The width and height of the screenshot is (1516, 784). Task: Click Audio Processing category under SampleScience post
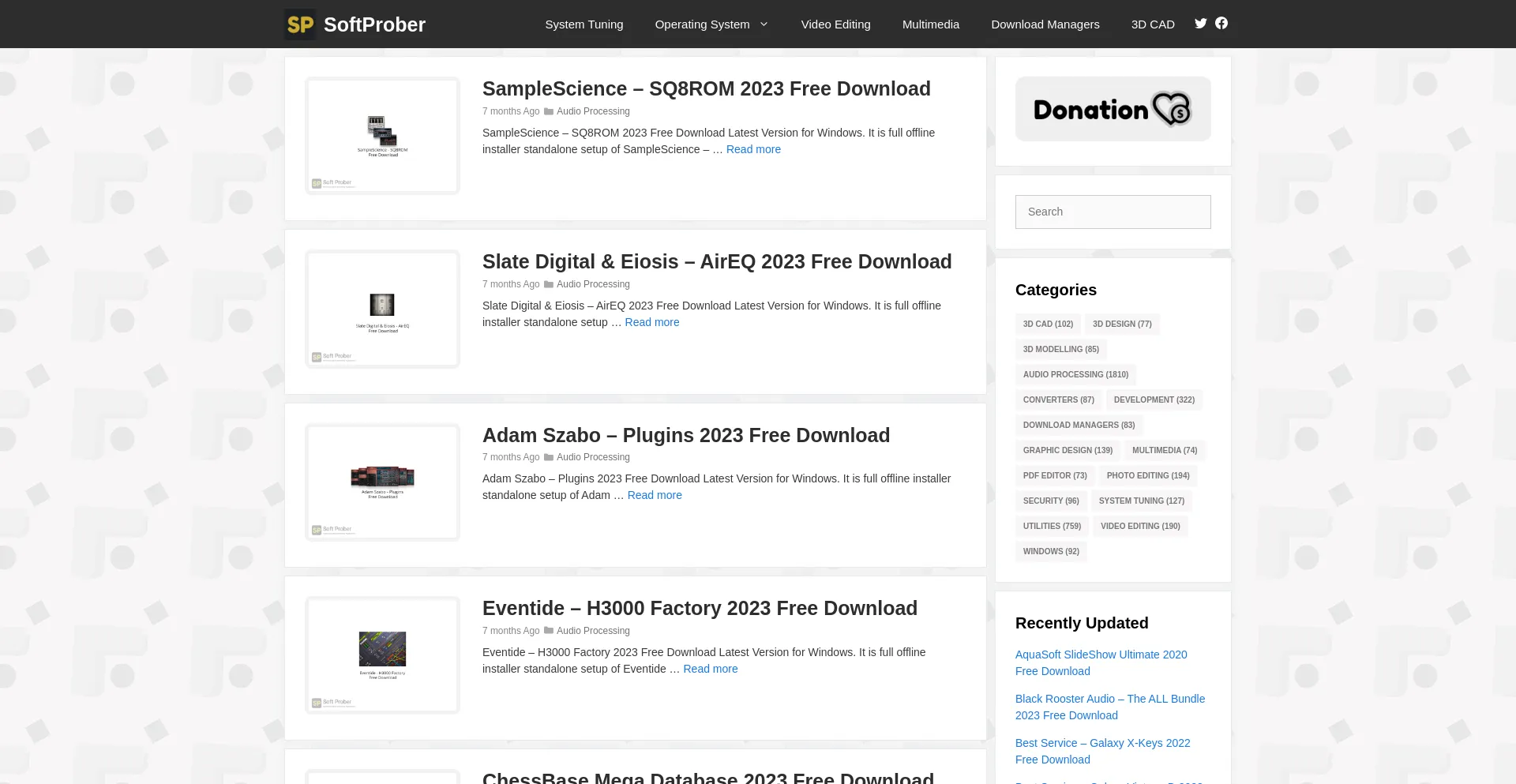(x=593, y=111)
